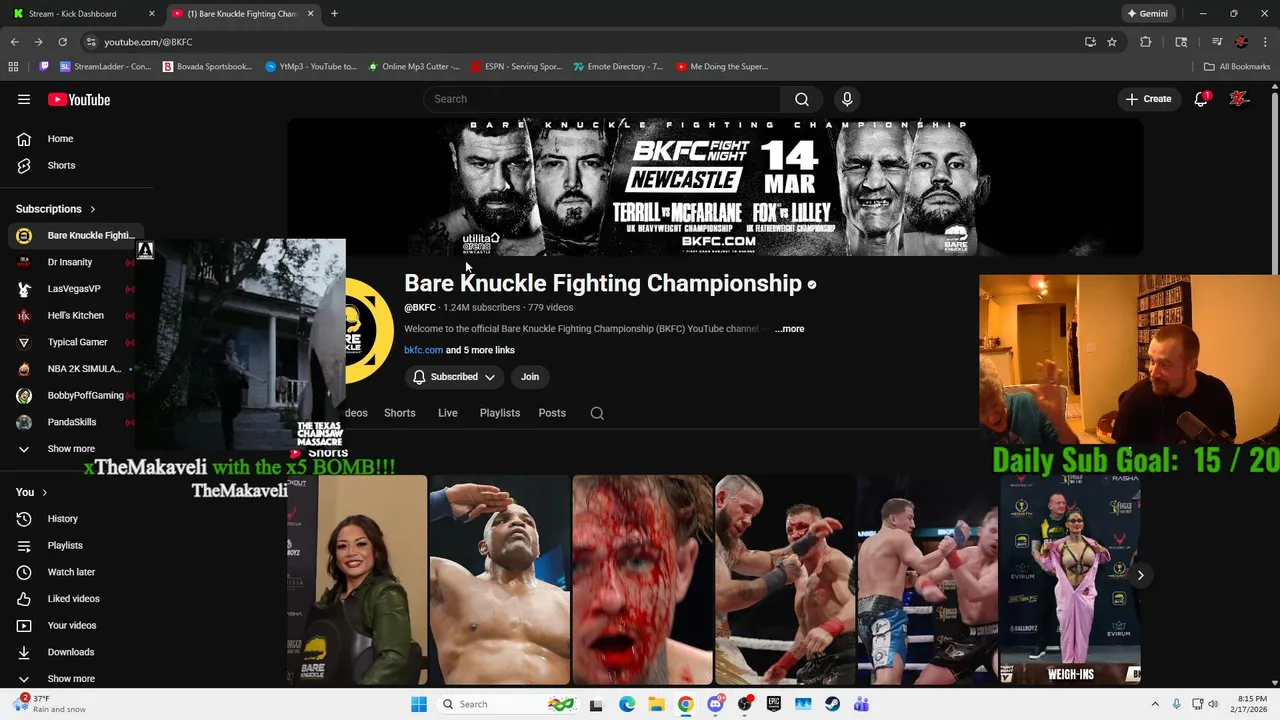Open File Explorer from the taskbar
This screenshot has height=720, width=1280.
pos(656,704)
